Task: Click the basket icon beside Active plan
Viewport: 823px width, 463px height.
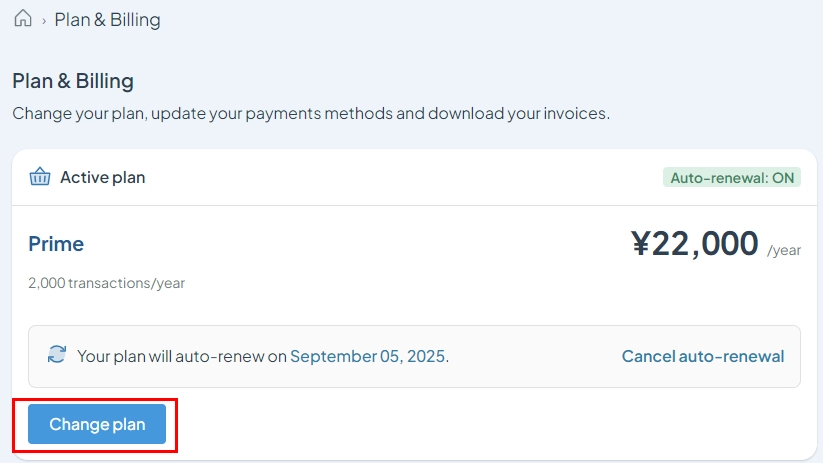Action: pyautogui.click(x=40, y=177)
